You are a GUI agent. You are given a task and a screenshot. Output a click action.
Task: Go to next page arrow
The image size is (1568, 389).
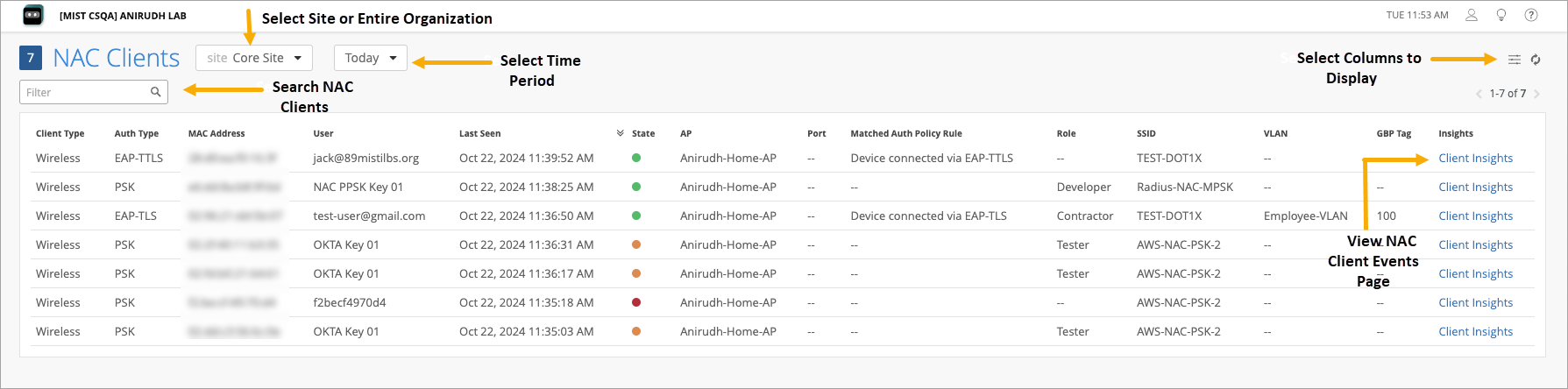(1536, 94)
